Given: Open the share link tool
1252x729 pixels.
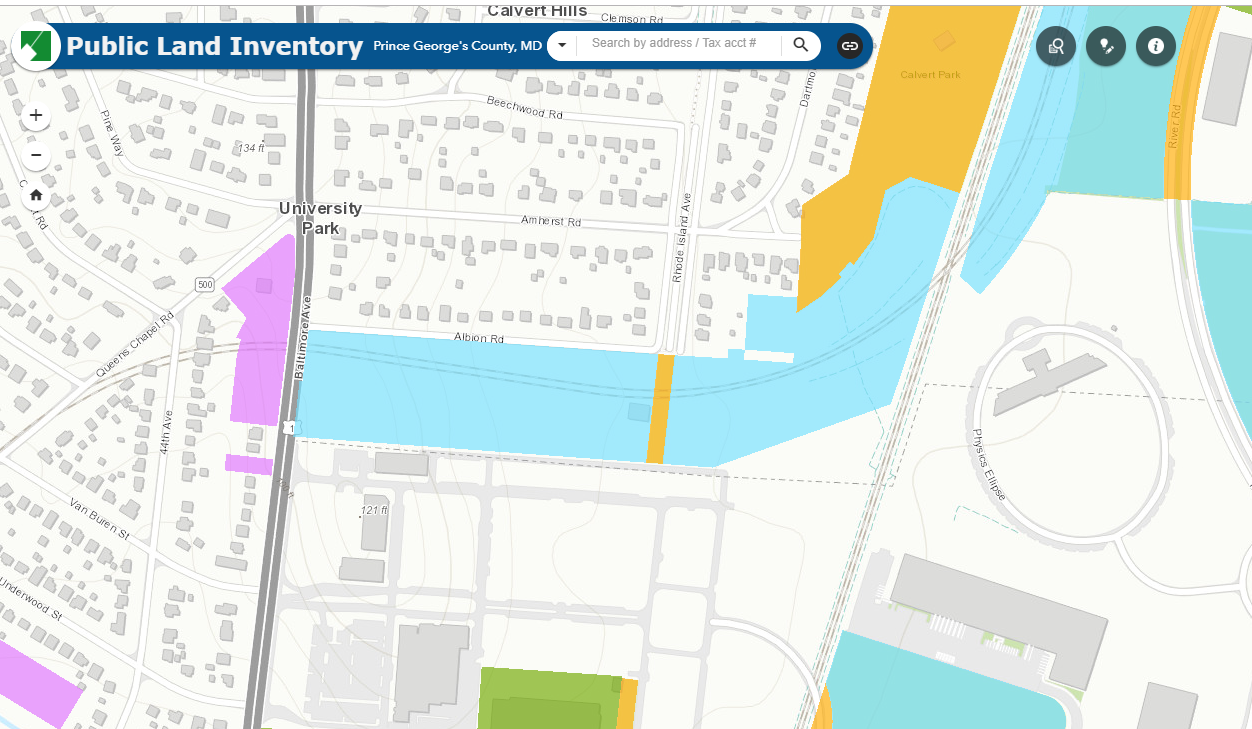Looking at the screenshot, I should coord(849,46).
